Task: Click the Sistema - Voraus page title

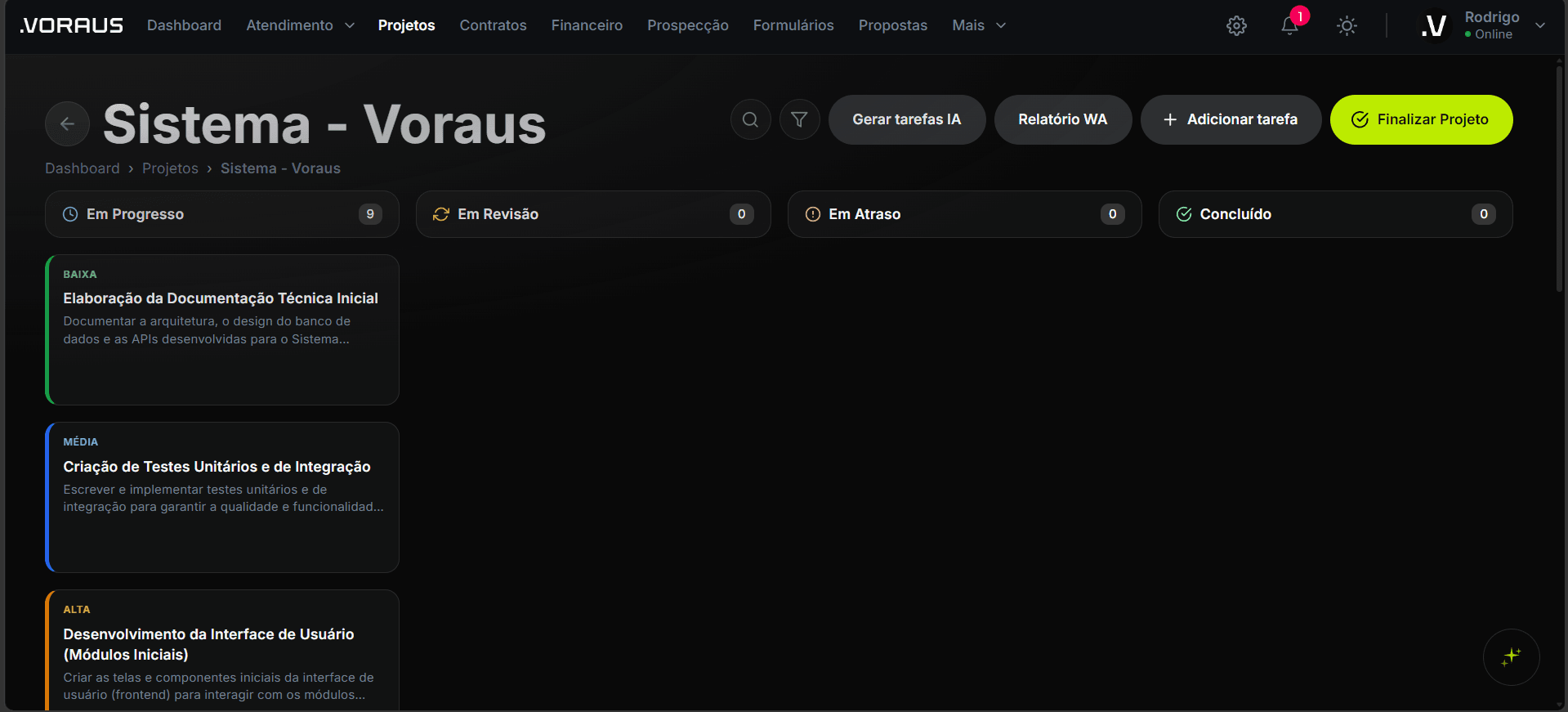Action: click(324, 124)
